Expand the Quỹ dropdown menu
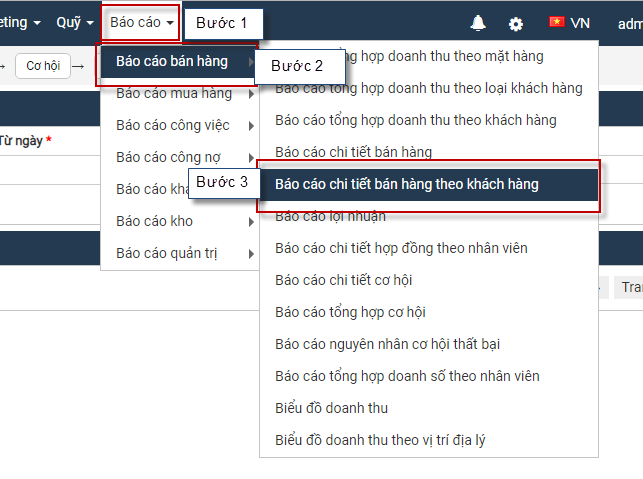The width and height of the screenshot is (643, 479). (x=75, y=22)
